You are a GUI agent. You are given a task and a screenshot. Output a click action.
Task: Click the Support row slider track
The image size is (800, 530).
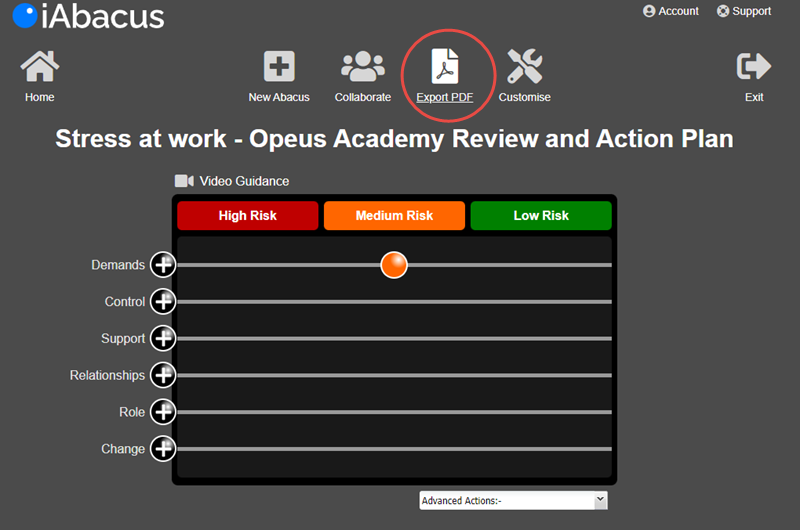[394, 339]
